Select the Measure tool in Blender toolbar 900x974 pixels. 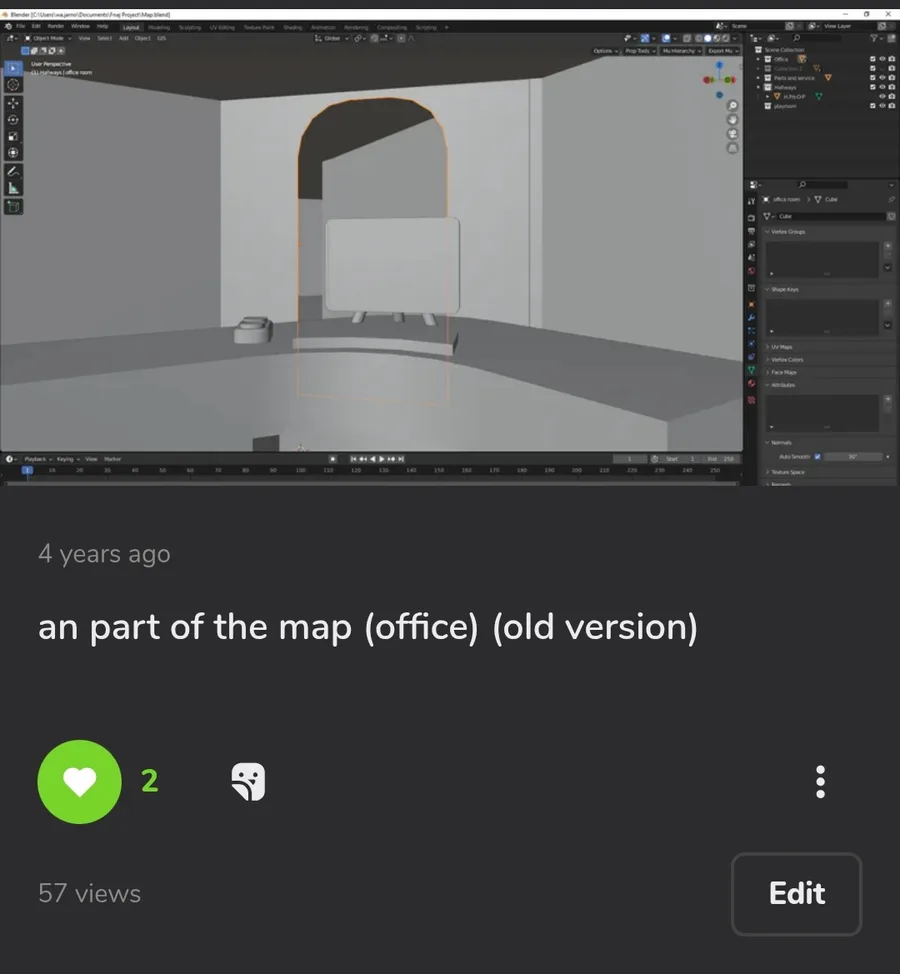tap(13, 188)
